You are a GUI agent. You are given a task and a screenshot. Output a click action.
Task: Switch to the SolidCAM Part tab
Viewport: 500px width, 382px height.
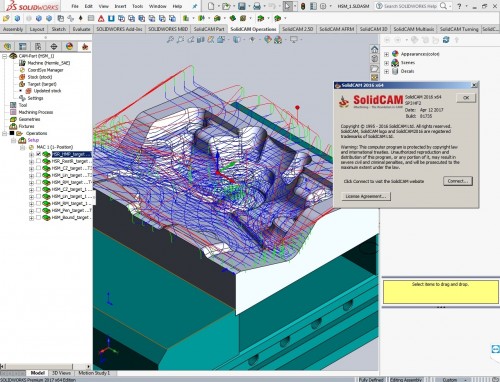pyautogui.click(x=209, y=29)
